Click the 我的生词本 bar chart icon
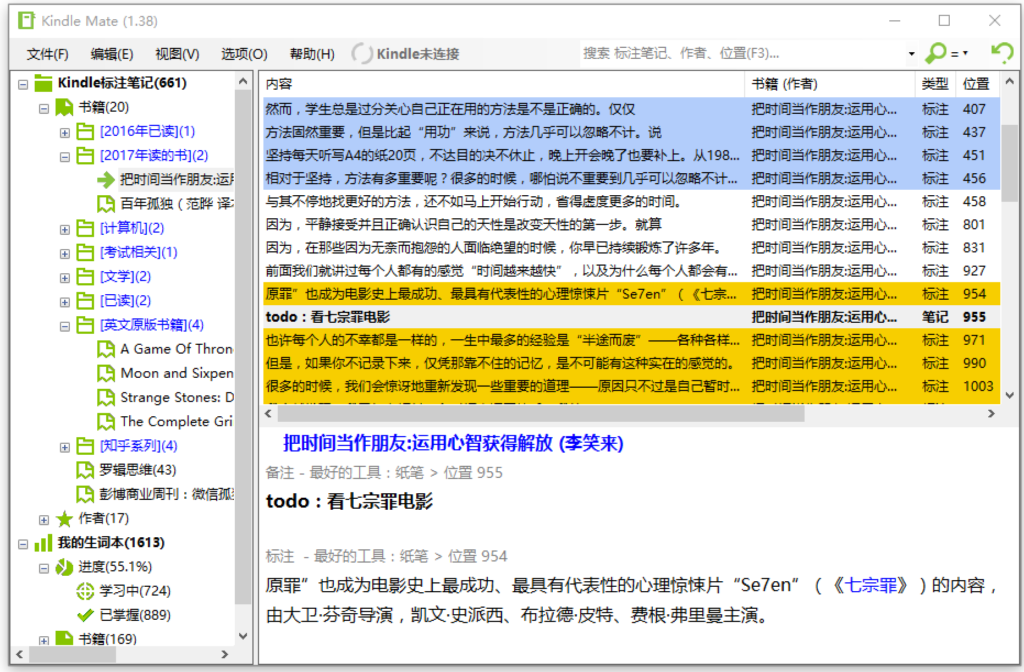 tap(43, 543)
